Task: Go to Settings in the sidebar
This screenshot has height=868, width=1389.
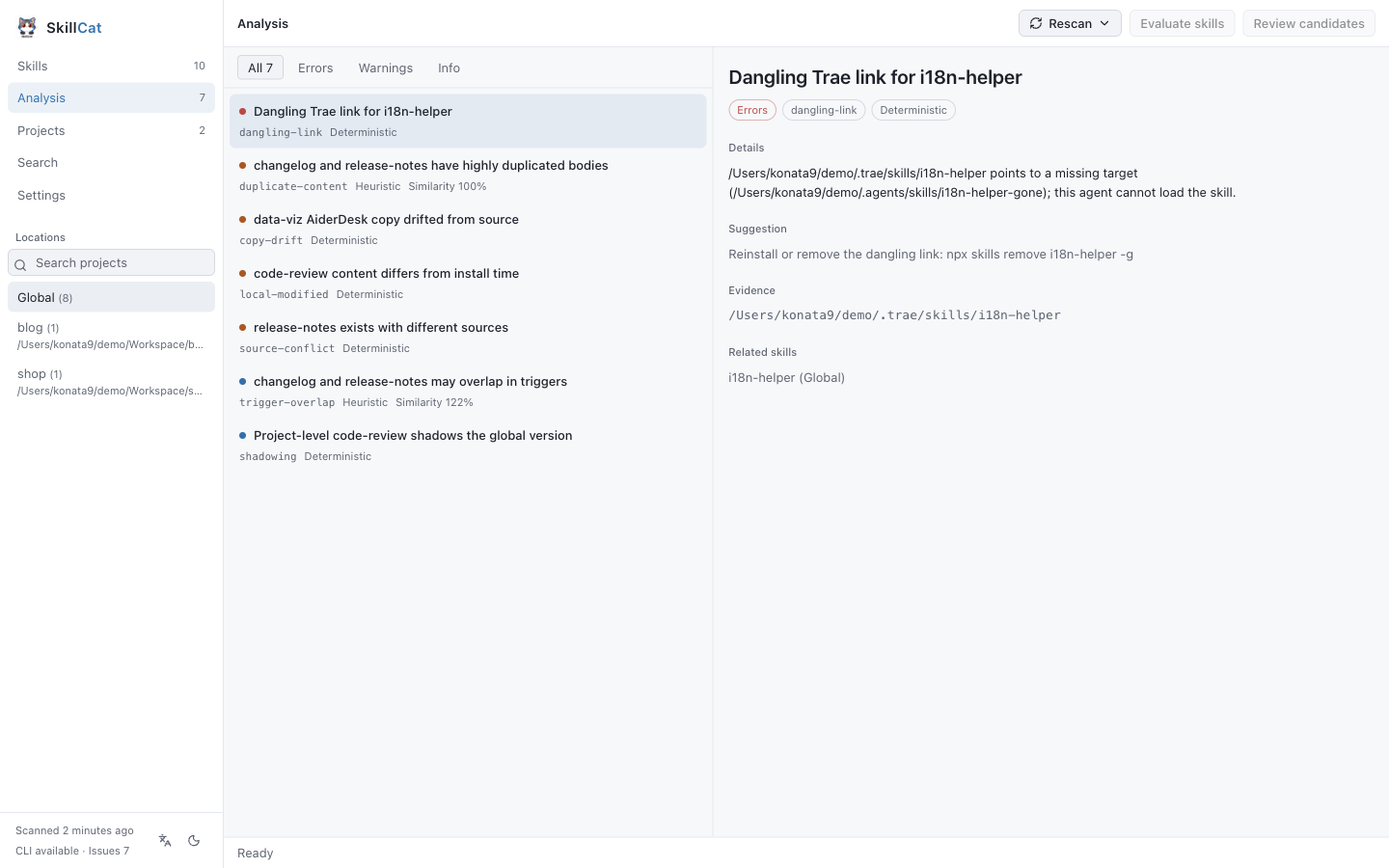Action: click(x=111, y=195)
